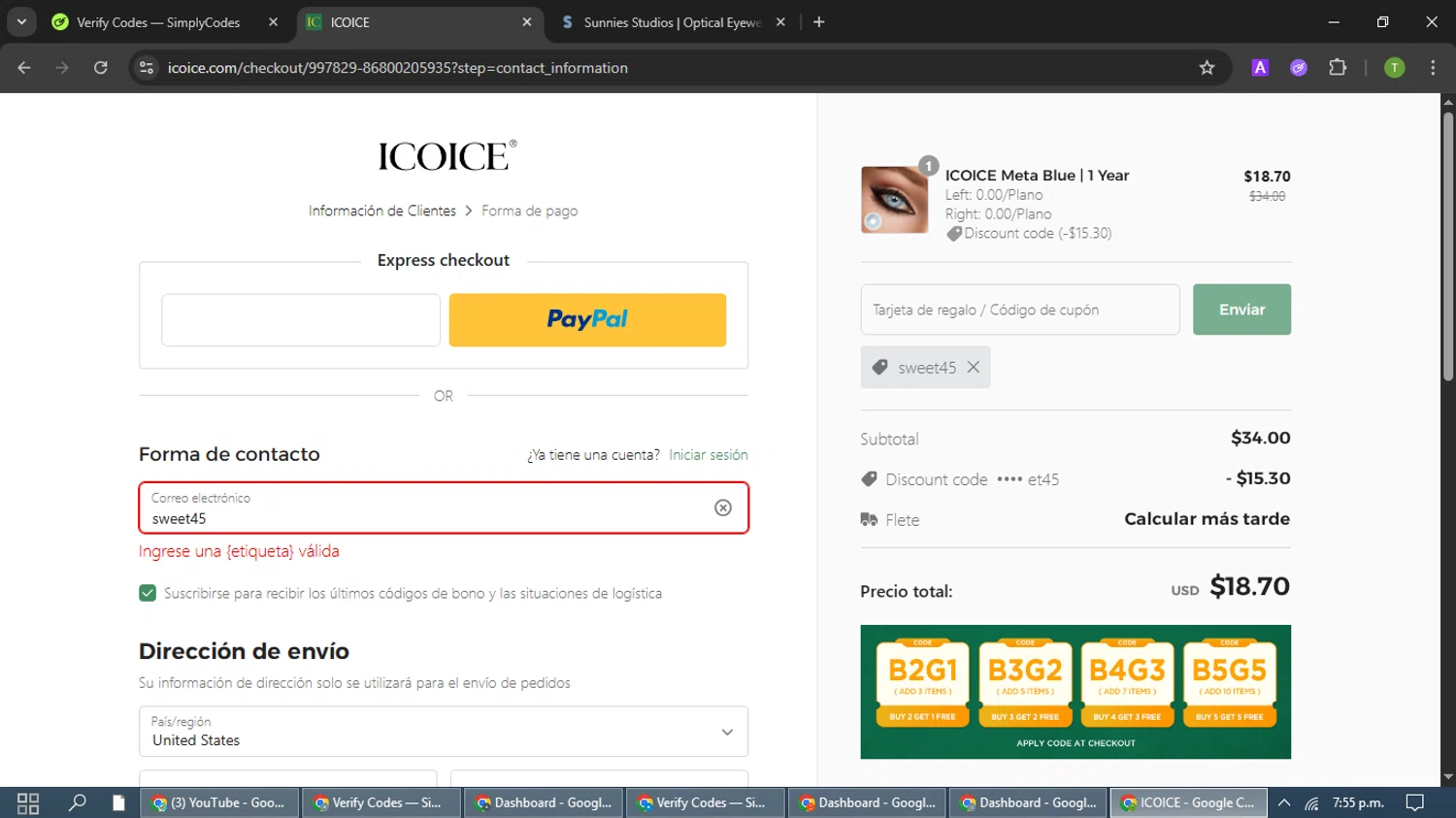This screenshot has width=1456, height=818.
Task: Click the B3G2 promo code card
Action: pyautogui.click(x=1025, y=683)
